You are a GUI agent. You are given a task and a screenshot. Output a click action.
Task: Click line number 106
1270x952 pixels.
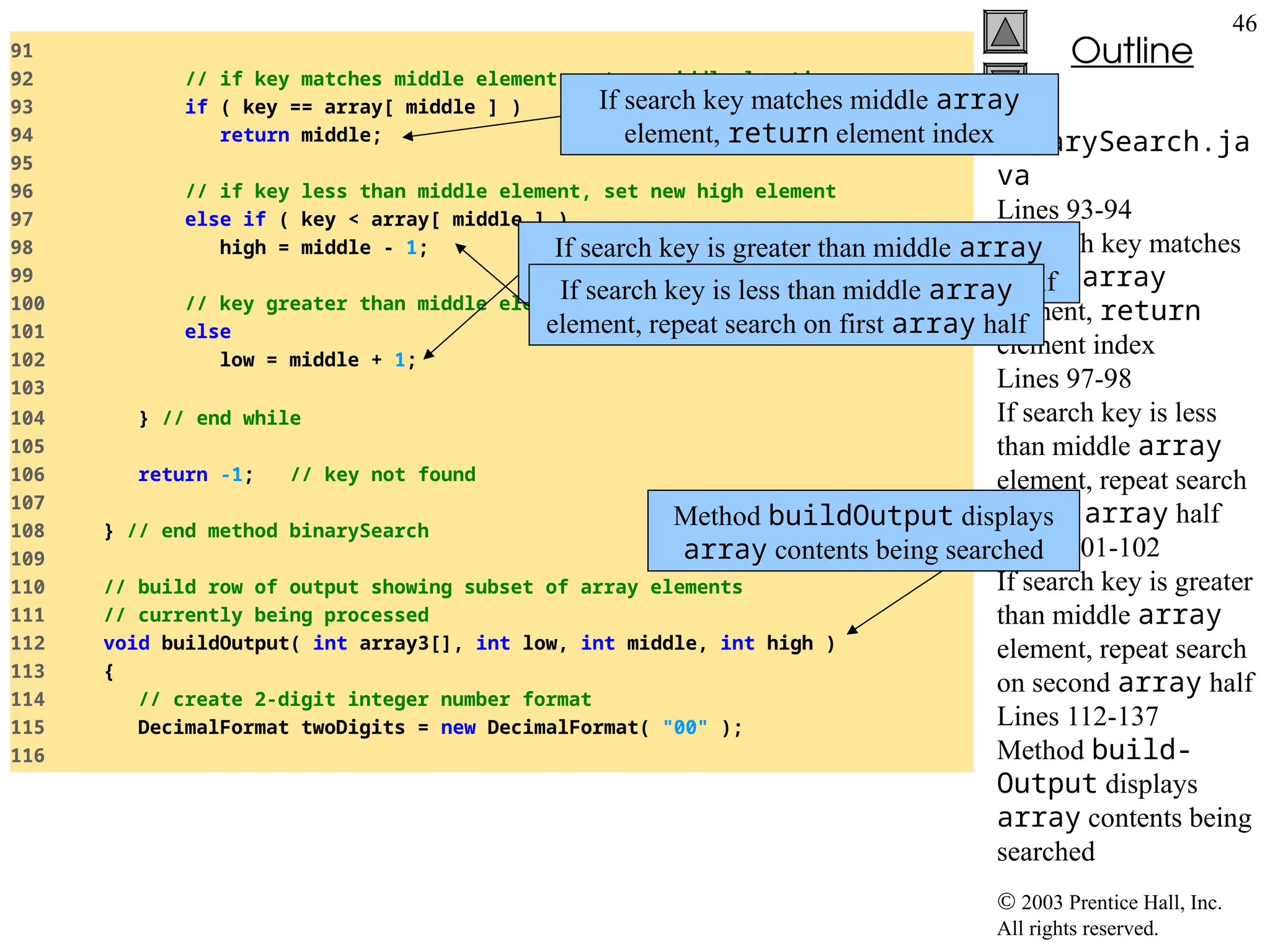point(28,475)
